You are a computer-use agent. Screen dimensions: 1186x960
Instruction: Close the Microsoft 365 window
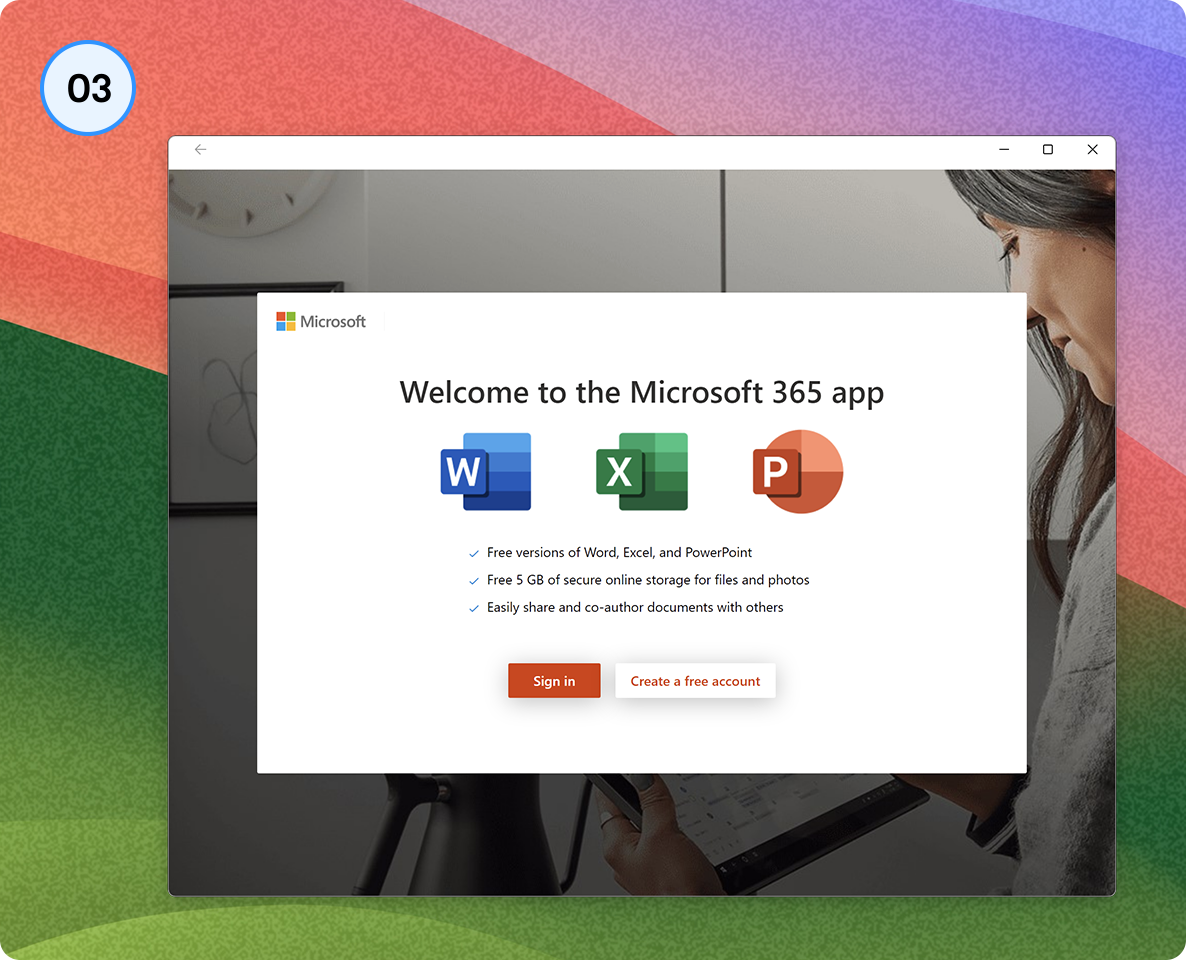coord(1092,150)
